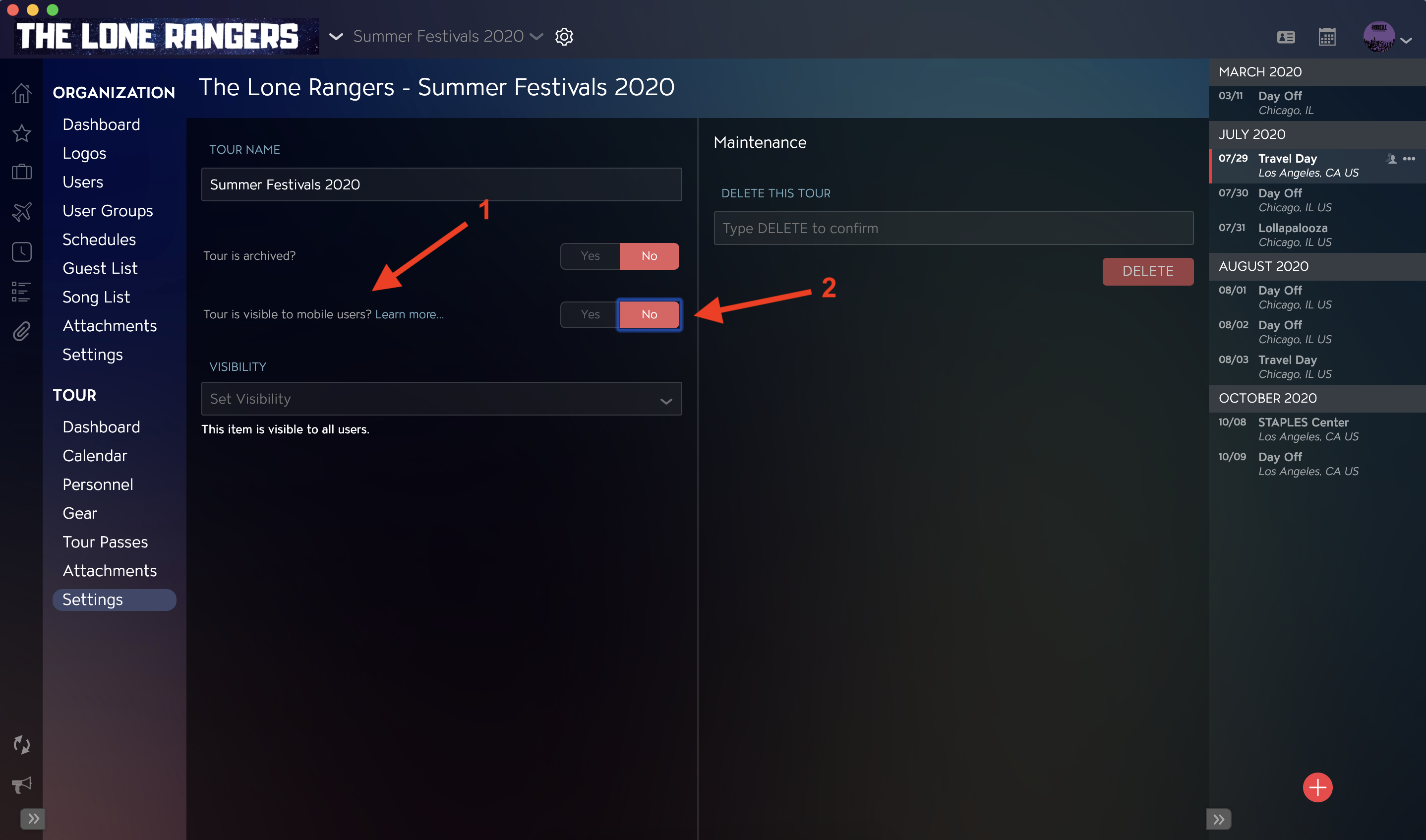Open the home icon in left rail
The height and width of the screenshot is (840, 1426).
[21, 93]
